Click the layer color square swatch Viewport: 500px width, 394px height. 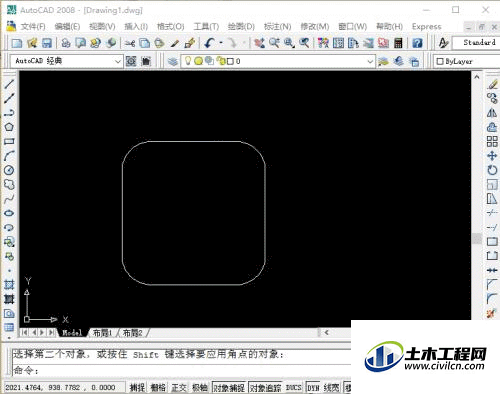pos(230,61)
